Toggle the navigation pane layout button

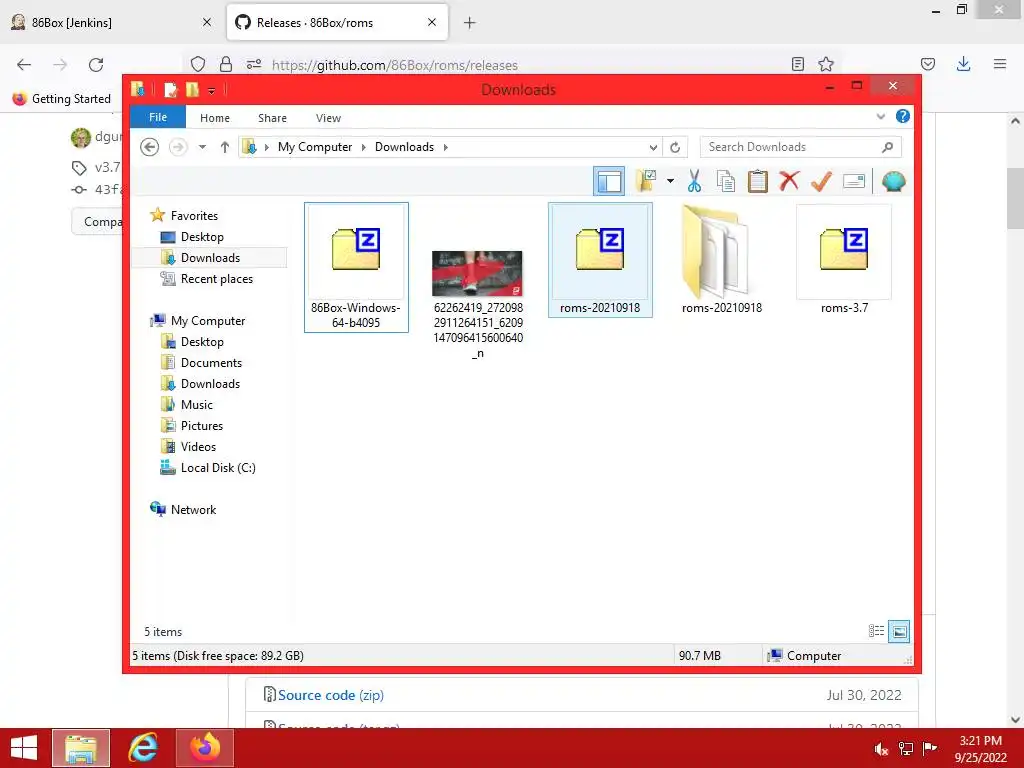click(609, 182)
